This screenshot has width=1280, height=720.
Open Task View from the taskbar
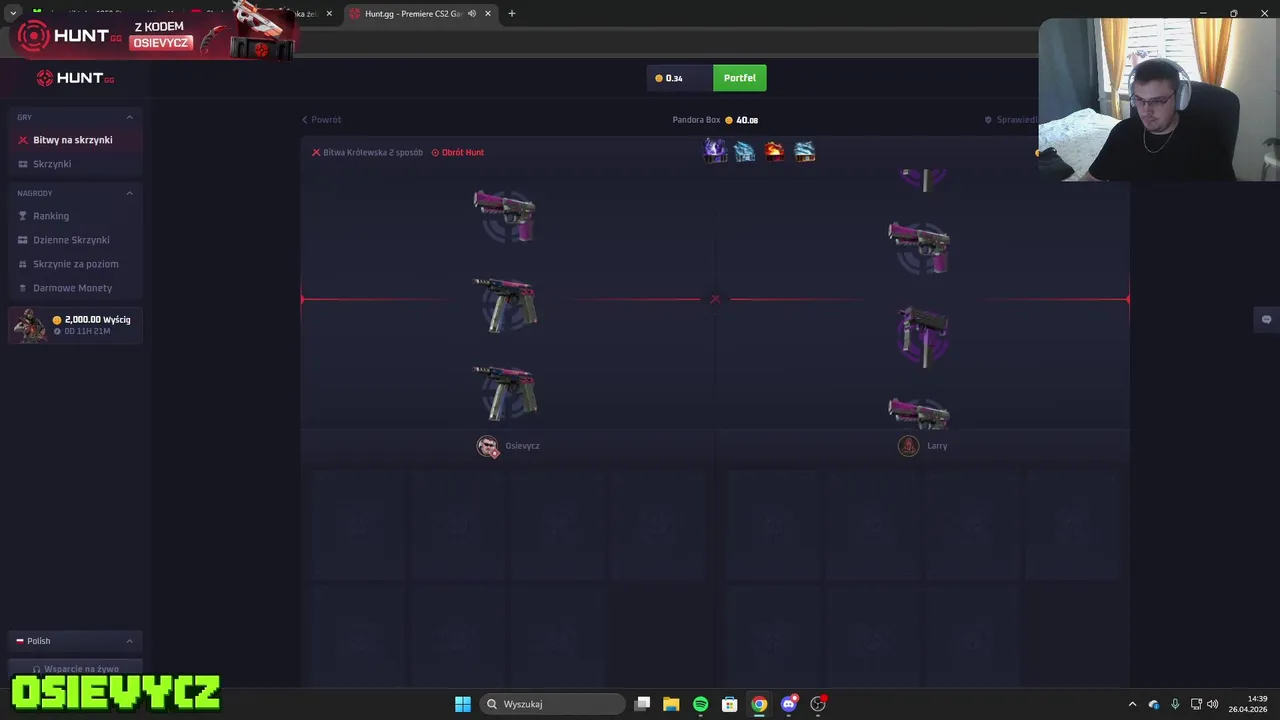[x=643, y=704]
